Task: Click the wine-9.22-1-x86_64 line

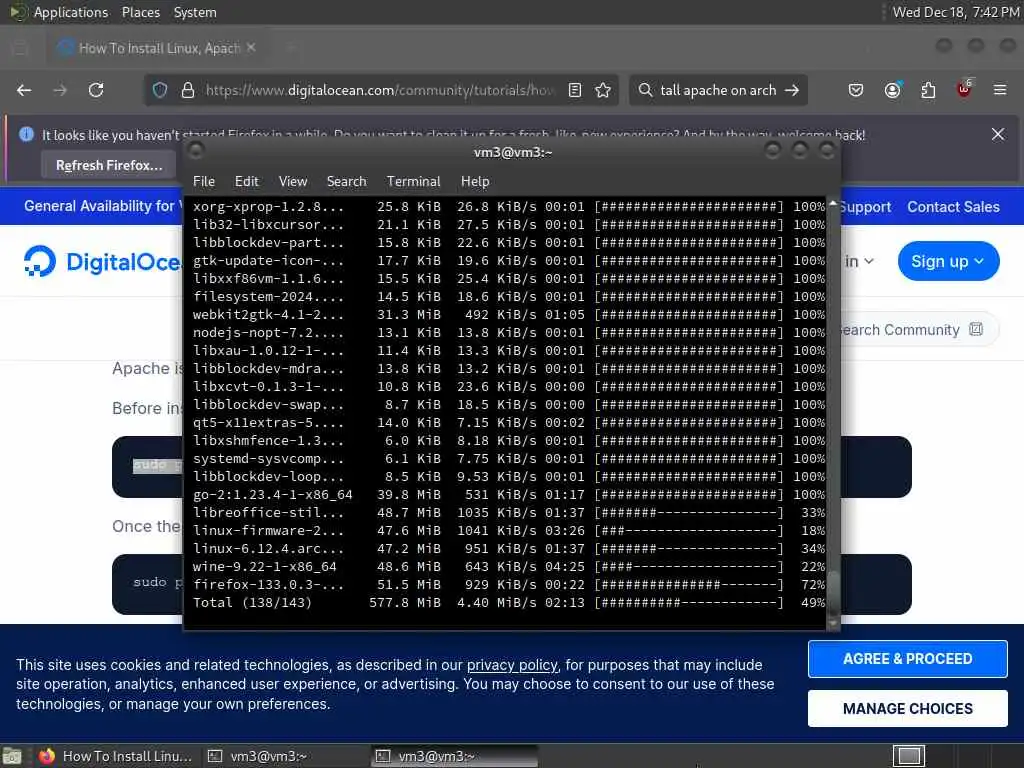Action: click(x=509, y=567)
